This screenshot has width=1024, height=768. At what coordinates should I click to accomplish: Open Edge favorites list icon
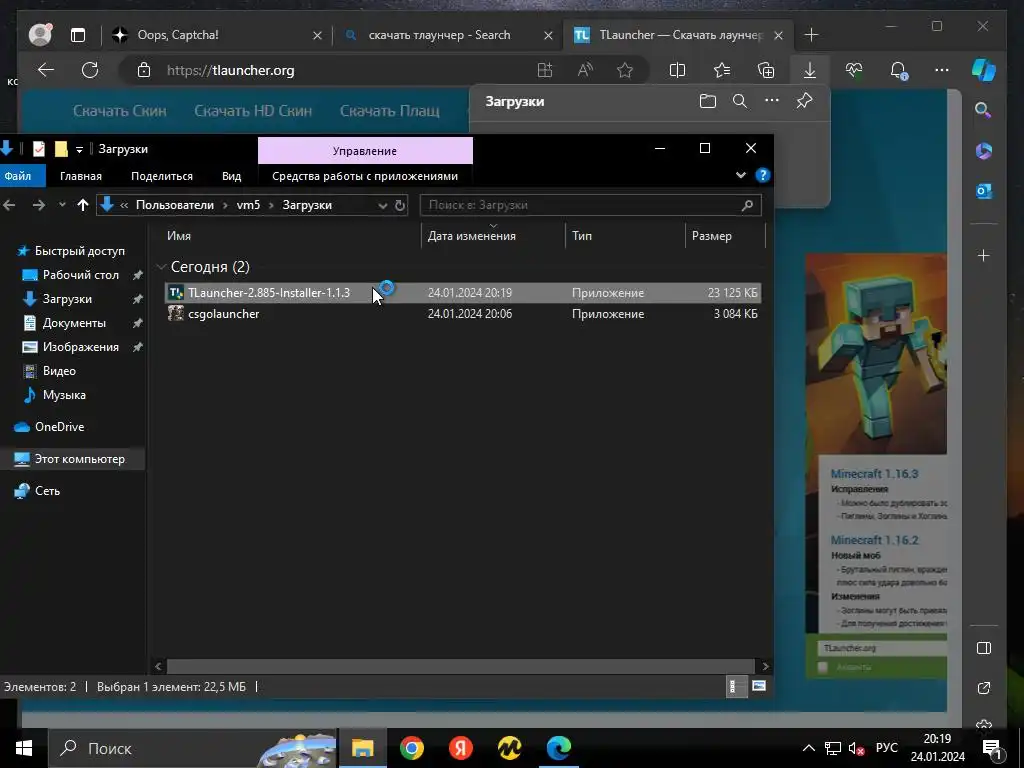pos(722,70)
